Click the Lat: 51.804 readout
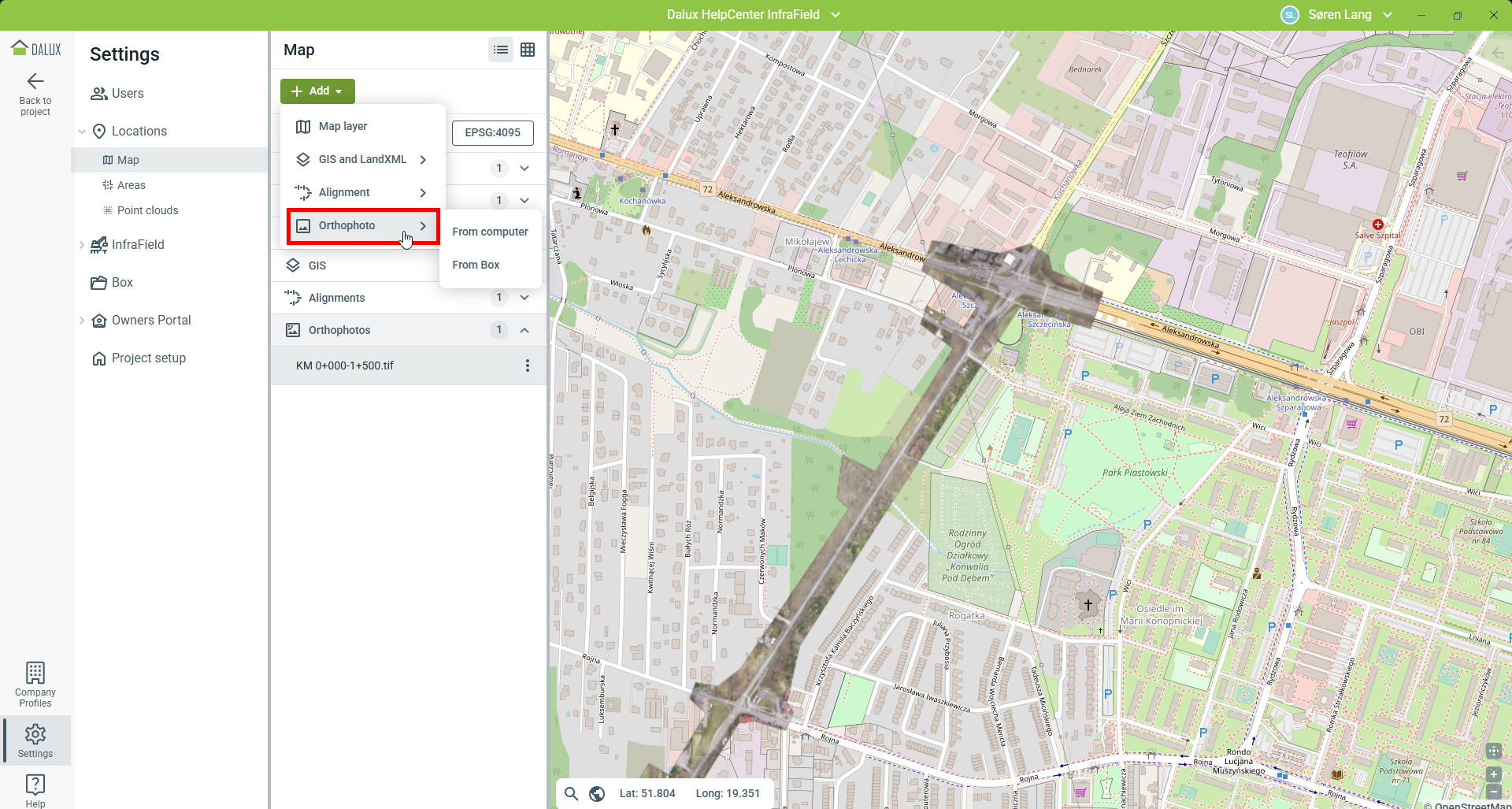Viewport: 1512px width, 809px height. tap(647, 793)
